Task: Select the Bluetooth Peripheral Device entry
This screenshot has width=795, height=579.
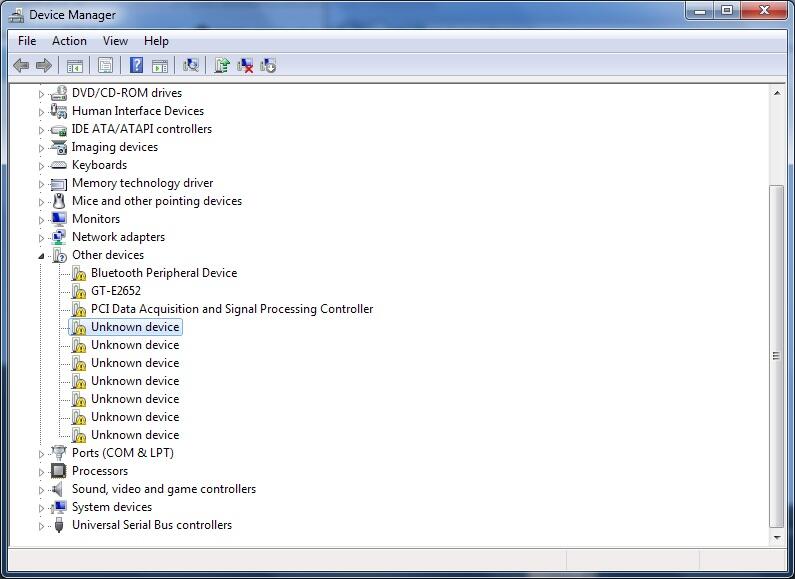Action: [163, 273]
